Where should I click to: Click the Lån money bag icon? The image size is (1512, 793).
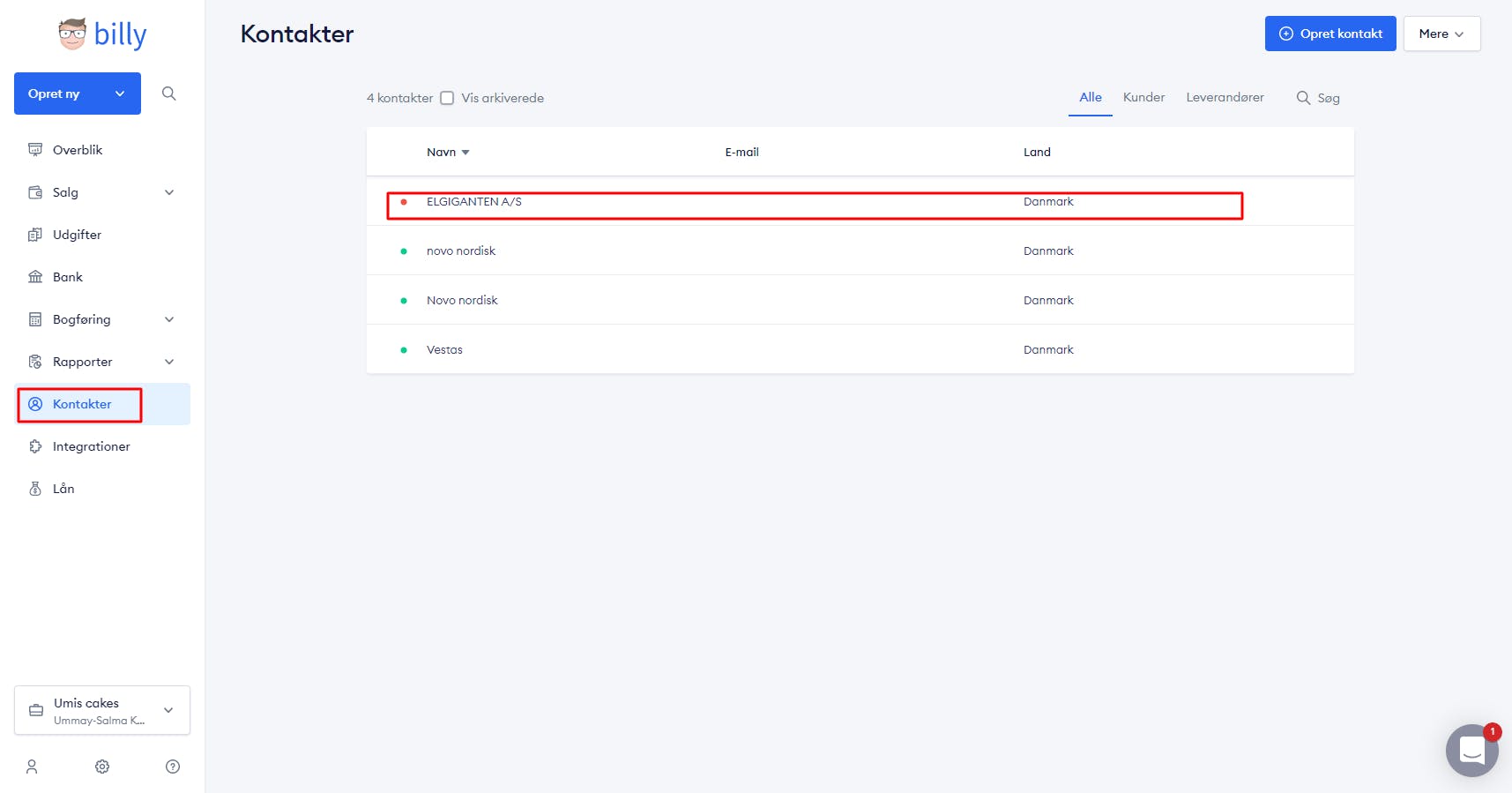[35, 489]
